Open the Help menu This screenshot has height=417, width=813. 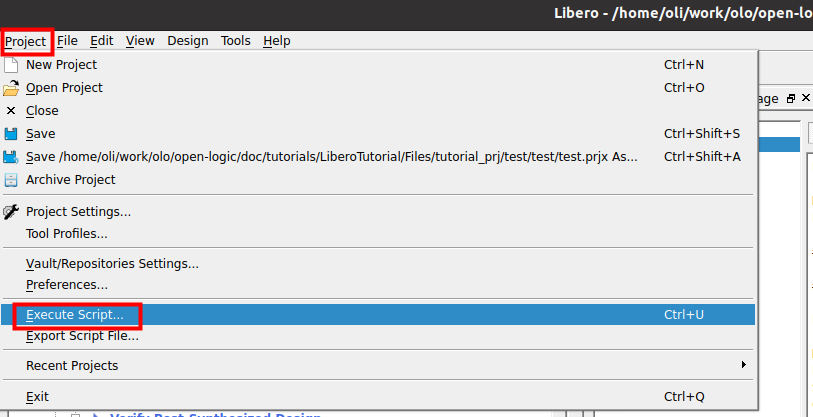click(276, 41)
